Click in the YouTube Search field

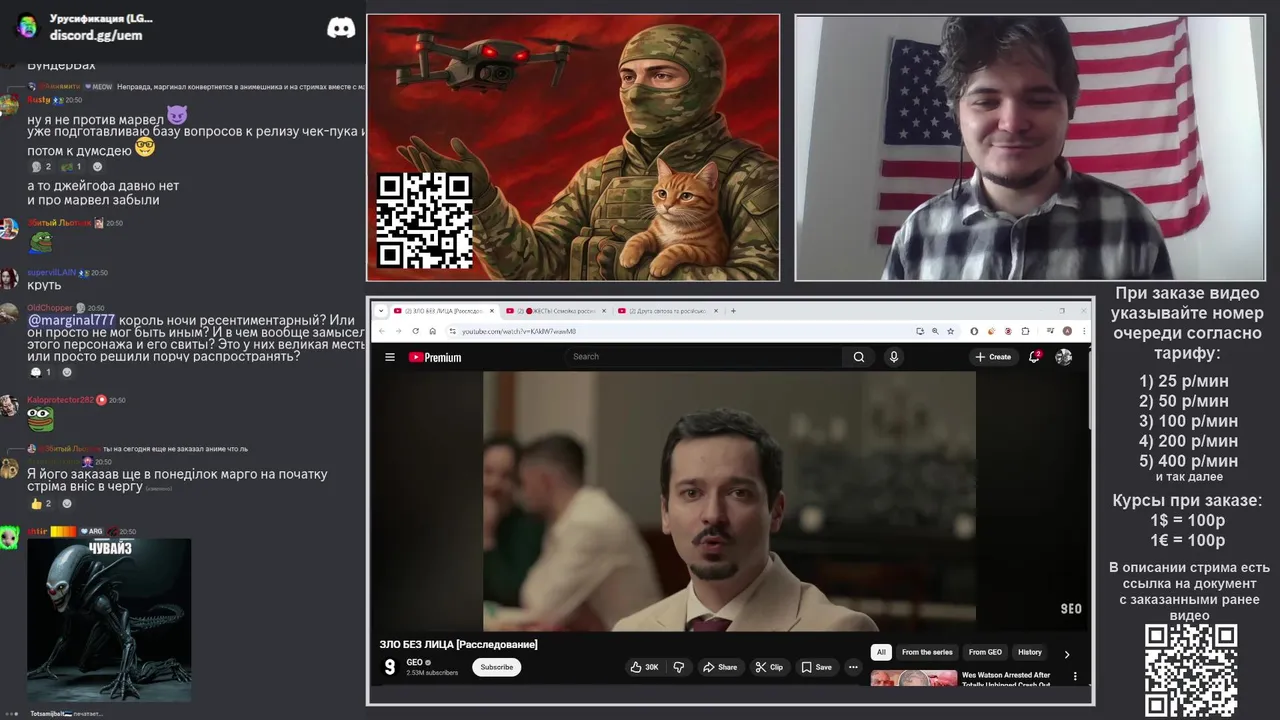(705, 357)
